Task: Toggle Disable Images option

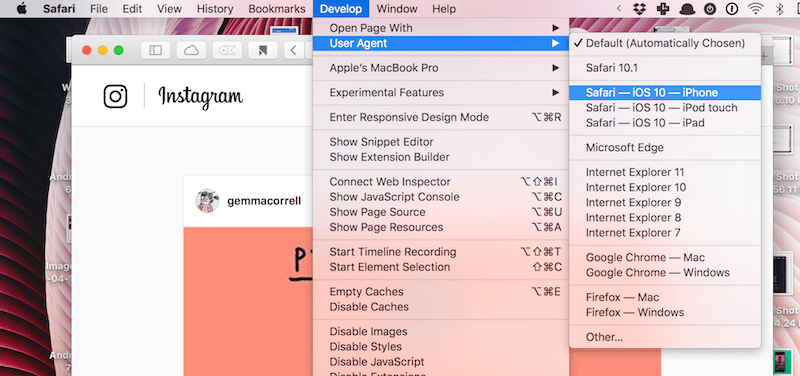Action: coord(441,332)
